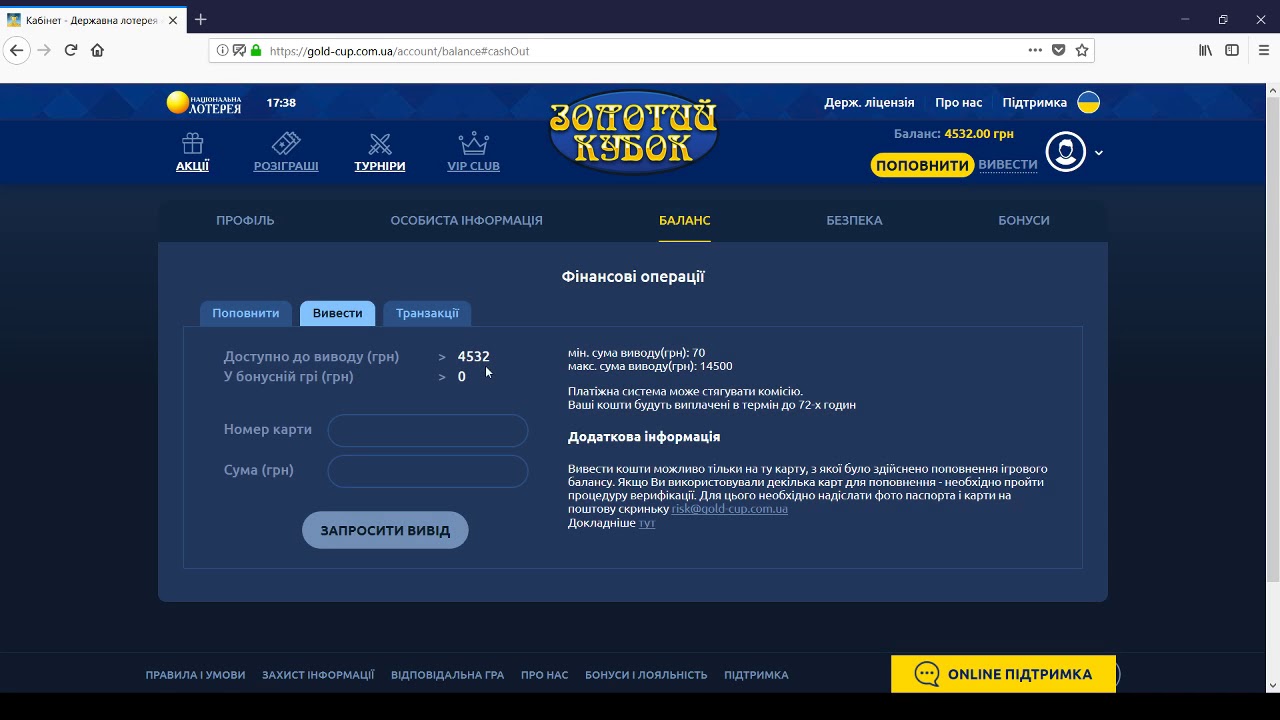Click the page vertical scrollbar
Screen dimensions: 1280x720
tap(1272, 340)
